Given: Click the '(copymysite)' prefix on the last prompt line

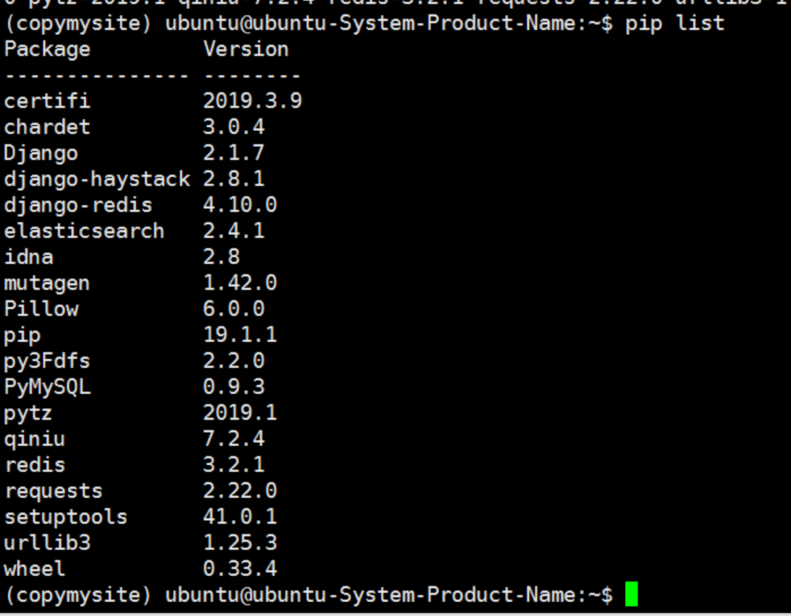Looking at the screenshot, I should click(78, 596).
